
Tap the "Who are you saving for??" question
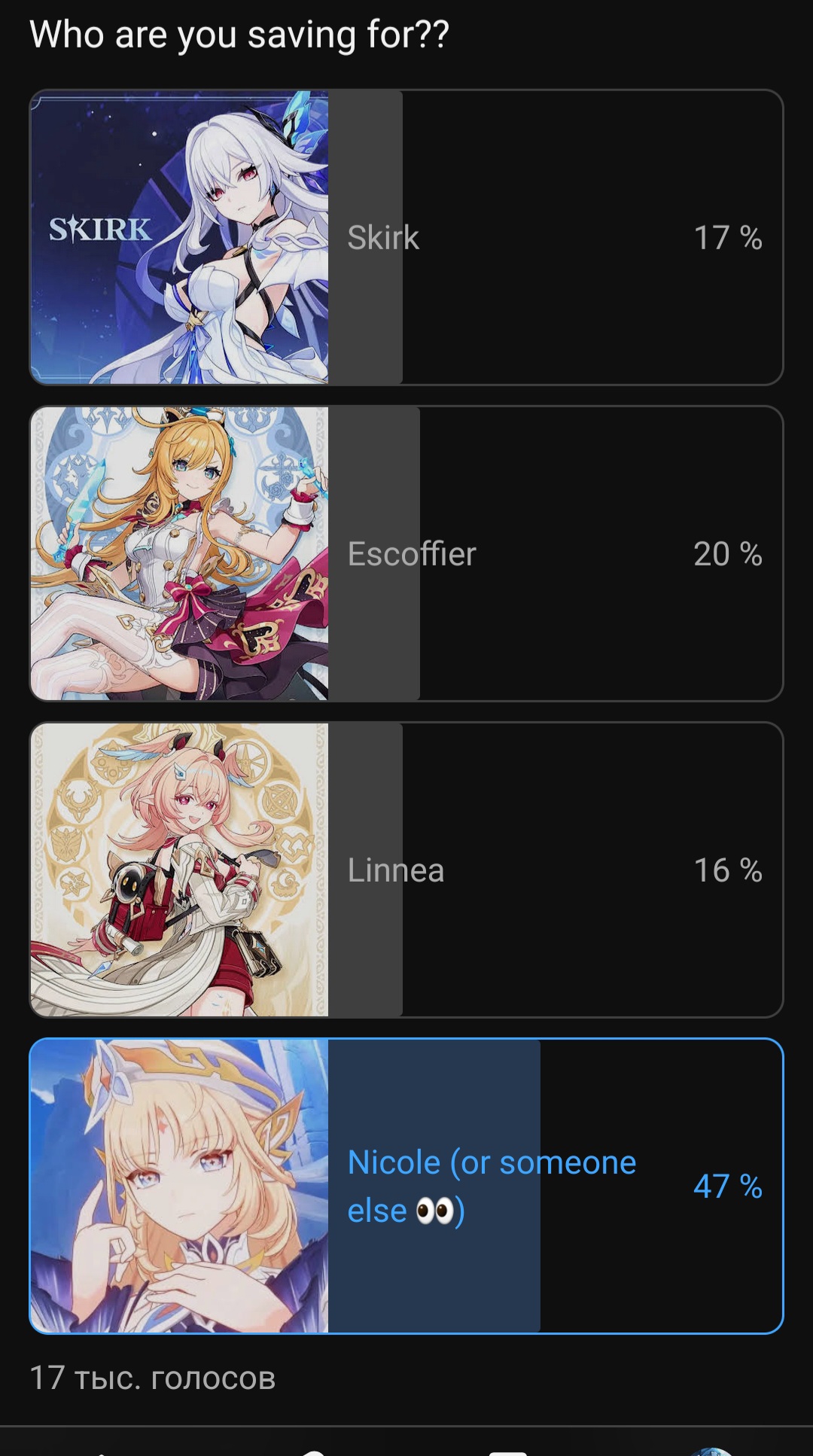239,35
